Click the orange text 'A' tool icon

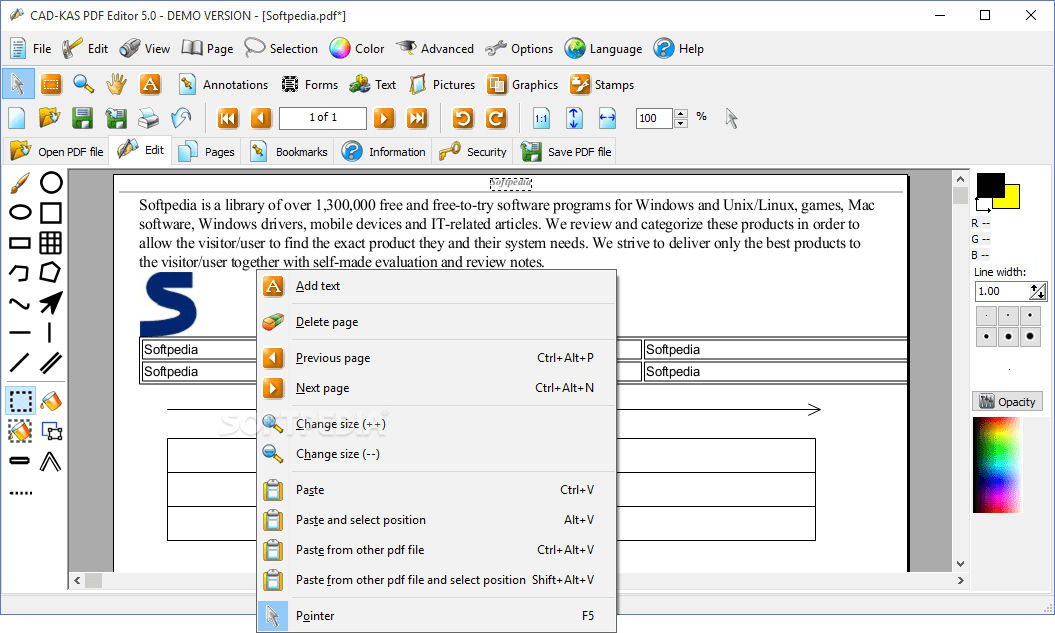149,84
